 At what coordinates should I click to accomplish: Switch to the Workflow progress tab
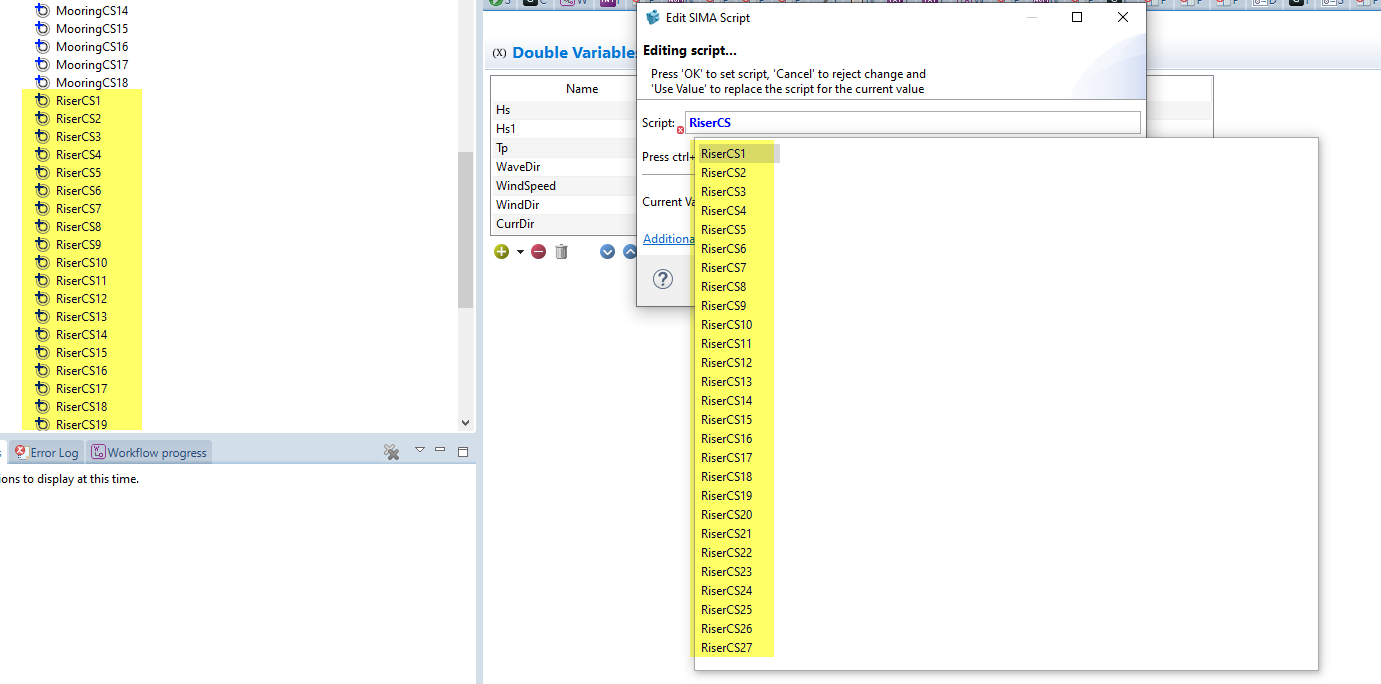(149, 453)
